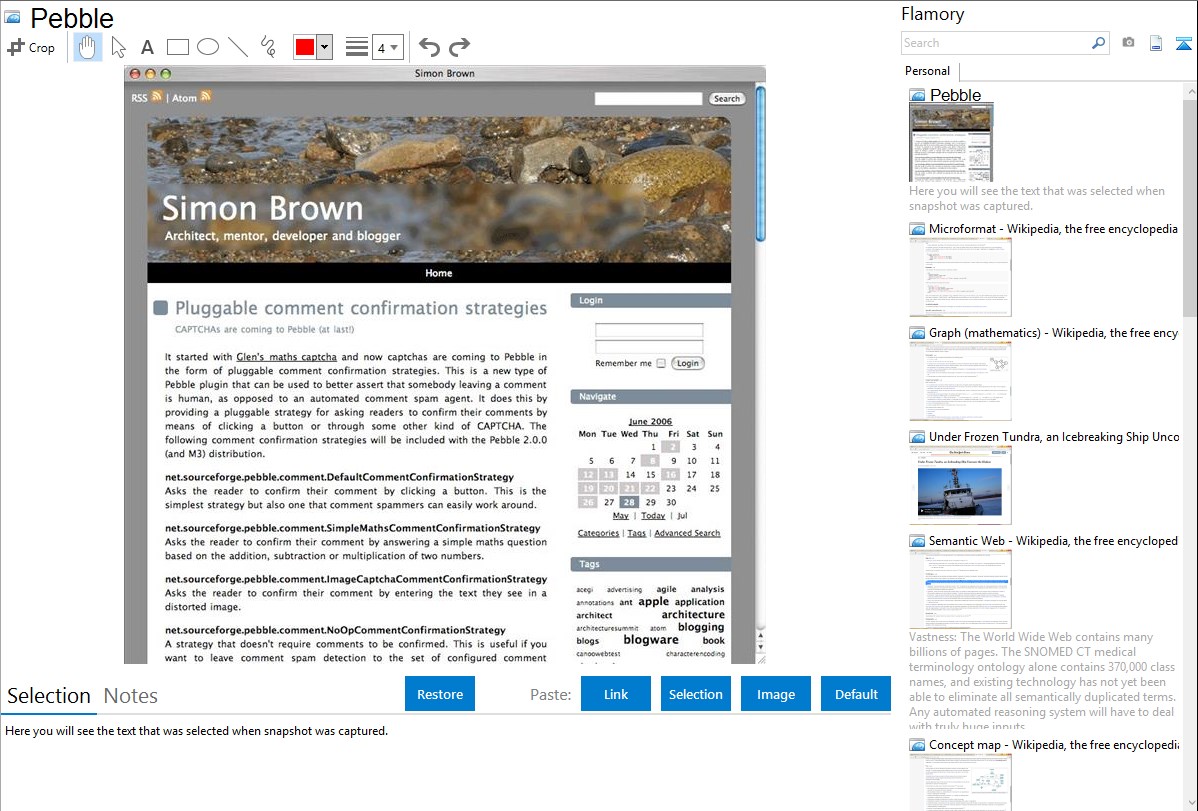Open the Under Frozen Tundra snapshot thumbnail
This screenshot has height=811, width=1198.
pos(960,485)
